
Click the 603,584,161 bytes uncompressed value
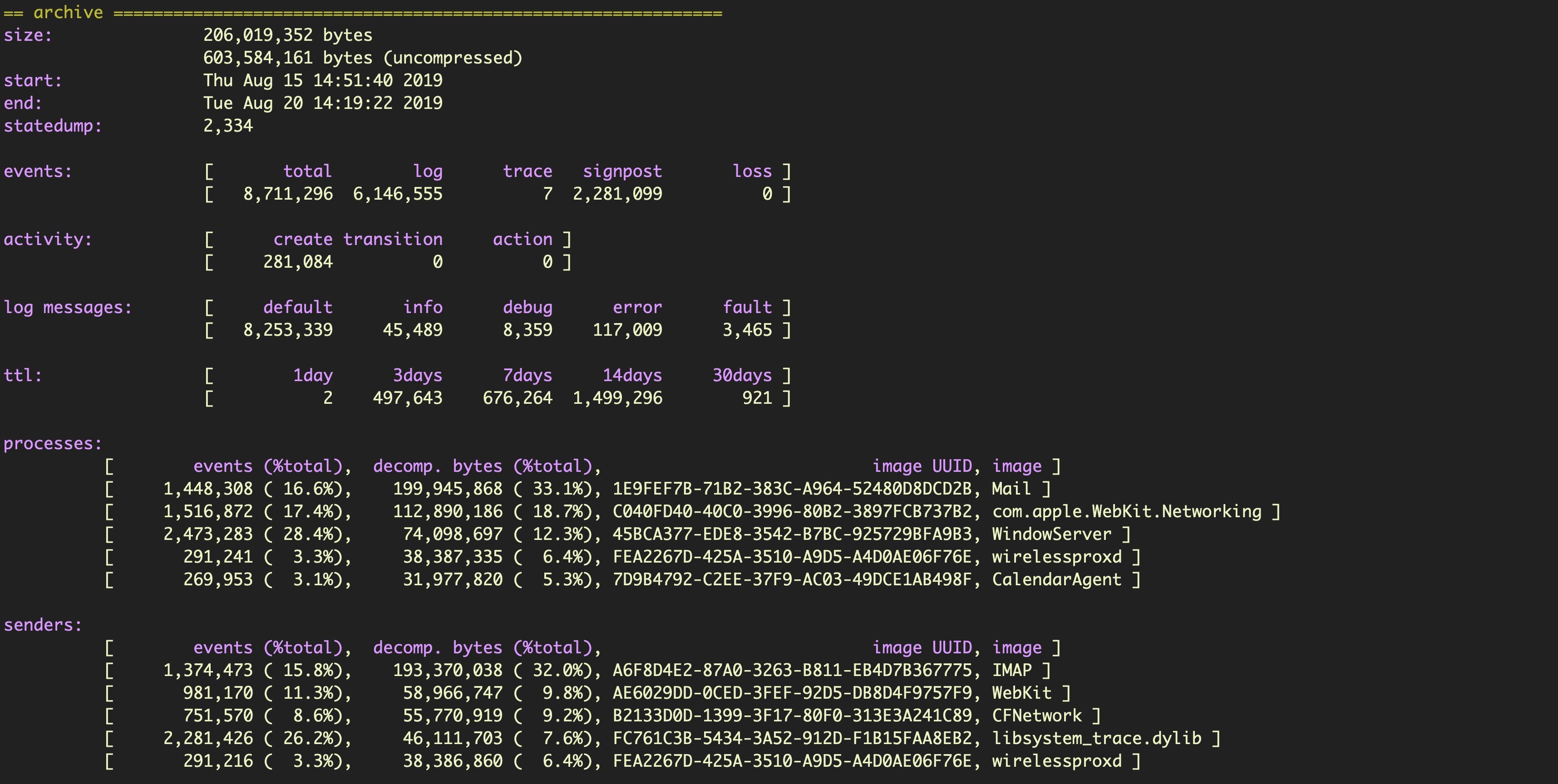[362, 58]
